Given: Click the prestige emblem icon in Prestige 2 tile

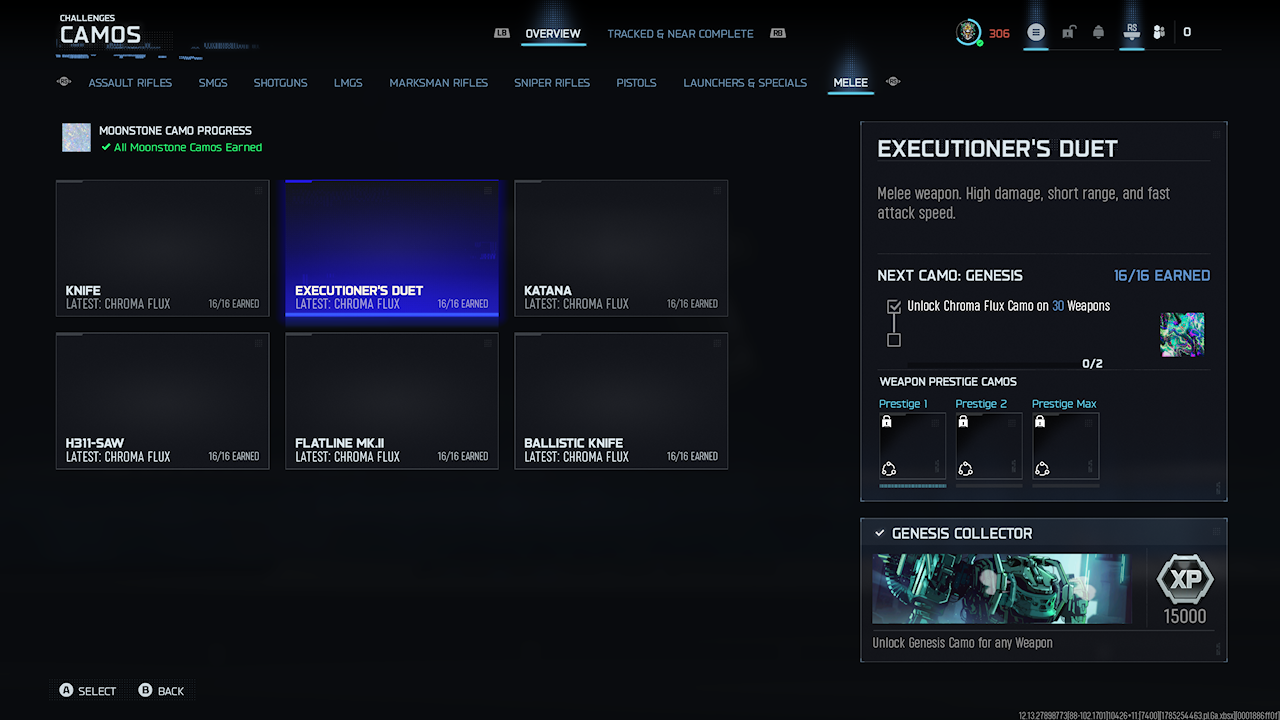Looking at the screenshot, I should (x=965, y=468).
